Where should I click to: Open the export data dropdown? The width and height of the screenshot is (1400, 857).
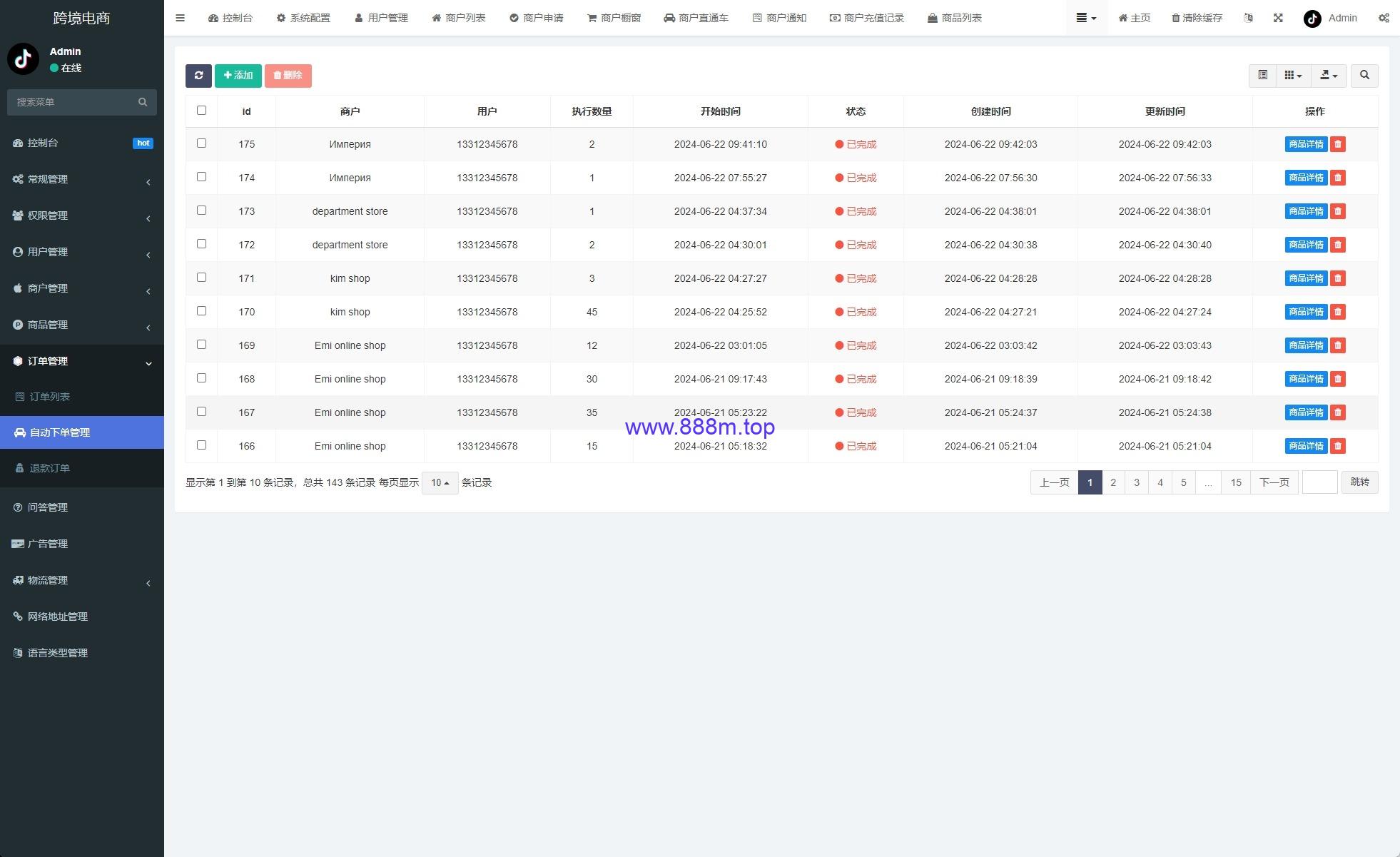1328,76
